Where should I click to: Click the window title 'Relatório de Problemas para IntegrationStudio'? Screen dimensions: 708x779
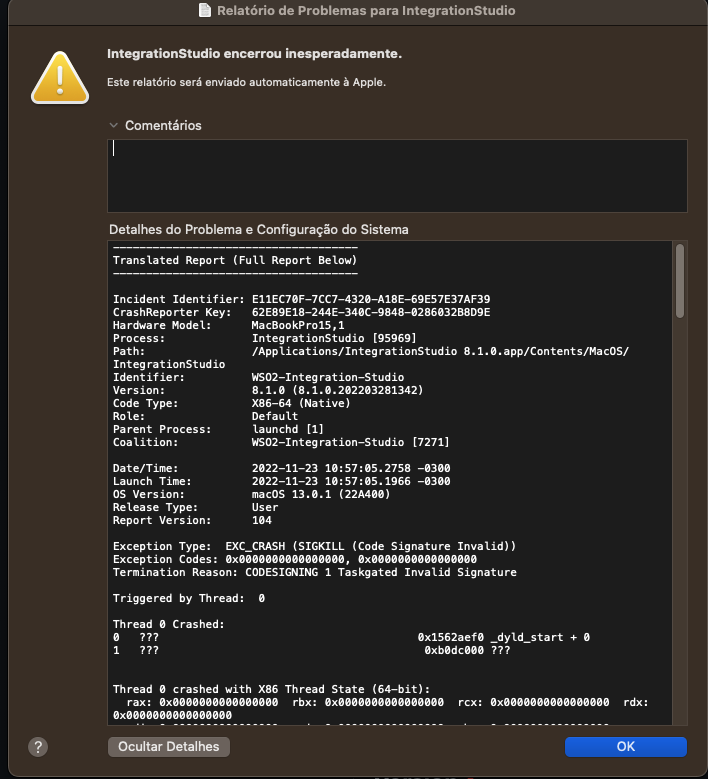[366, 10]
